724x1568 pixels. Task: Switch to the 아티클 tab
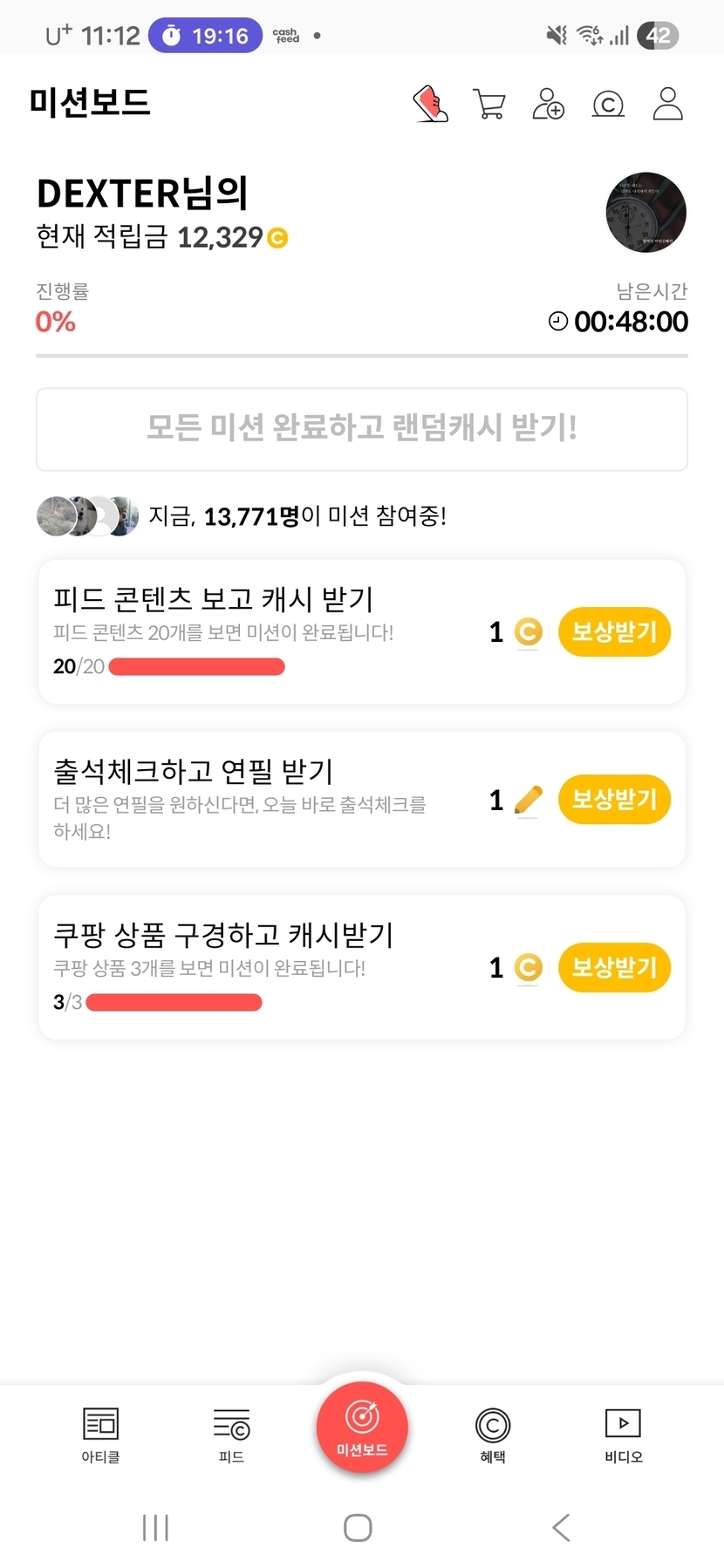[x=100, y=1435]
